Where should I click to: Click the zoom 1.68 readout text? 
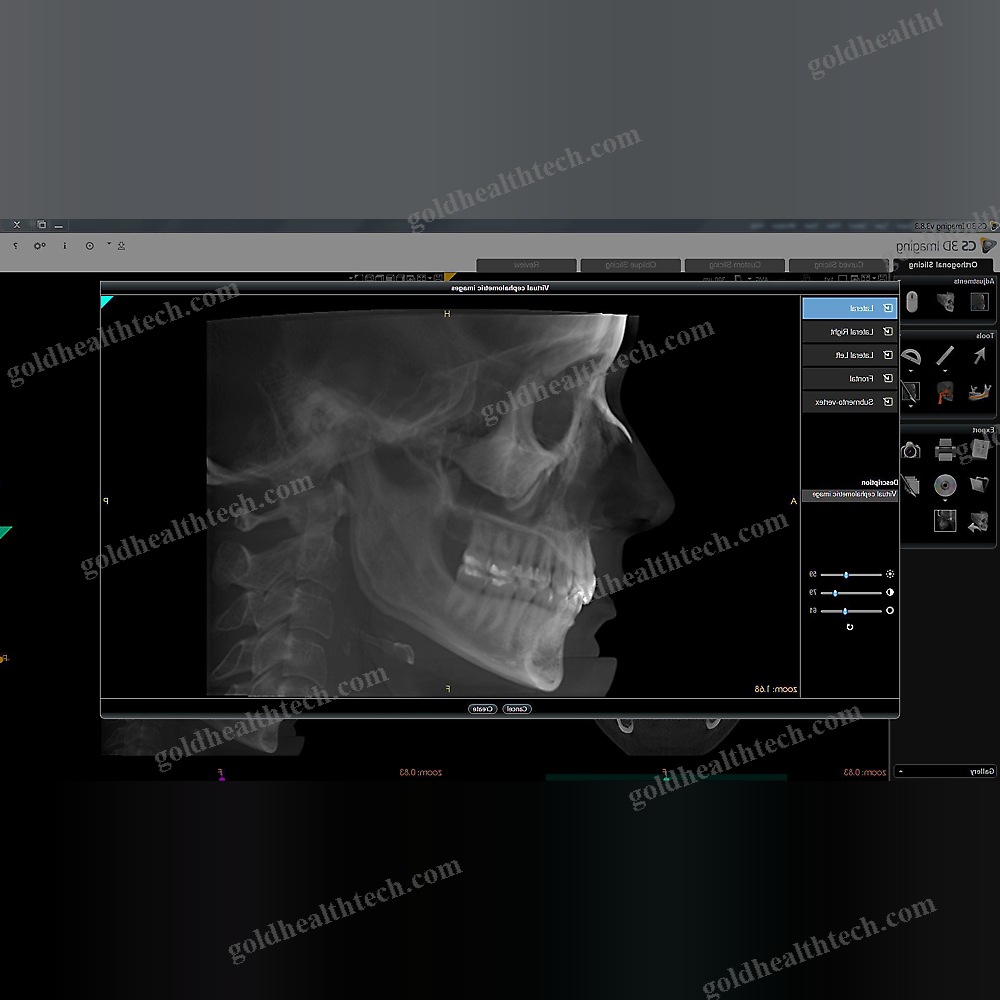tap(776, 689)
